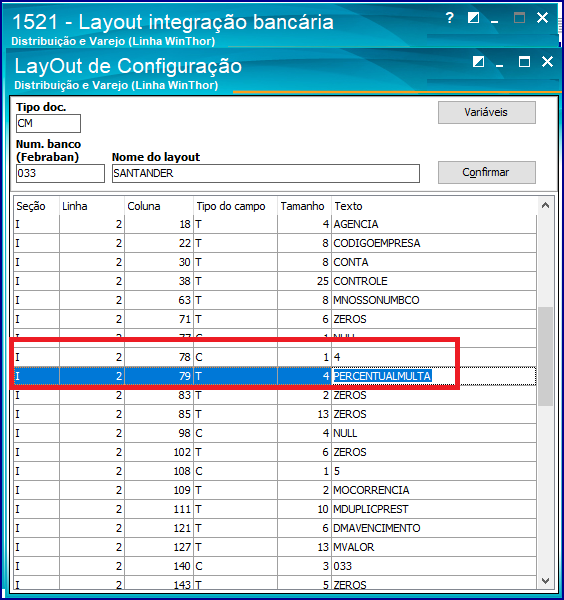The width and height of the screenshot is (564, 600).
Task: Click Tamanho value 10 in MDUPLICPREST row
Action: coord(304,509)
